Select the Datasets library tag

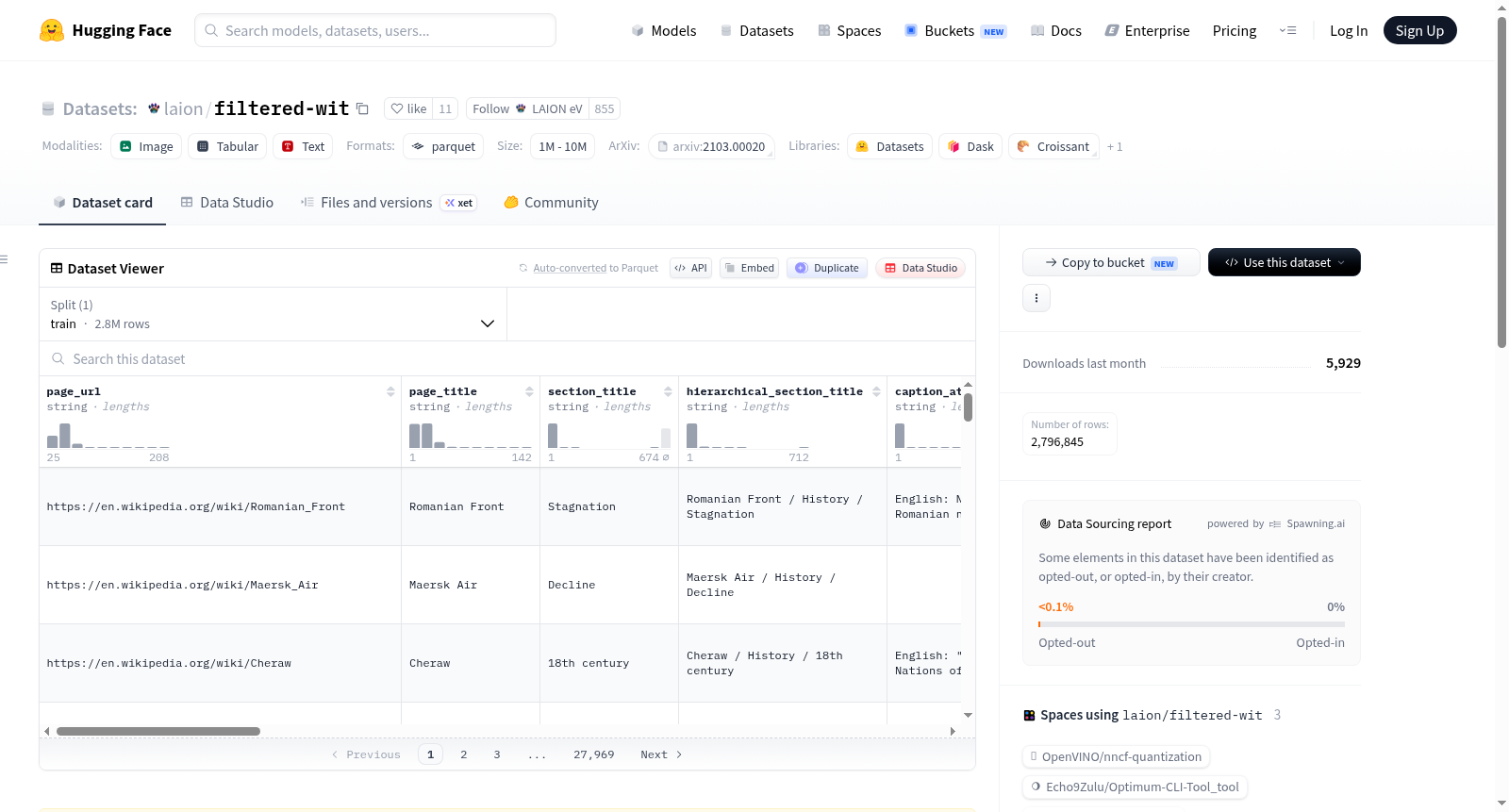[889, 146]
